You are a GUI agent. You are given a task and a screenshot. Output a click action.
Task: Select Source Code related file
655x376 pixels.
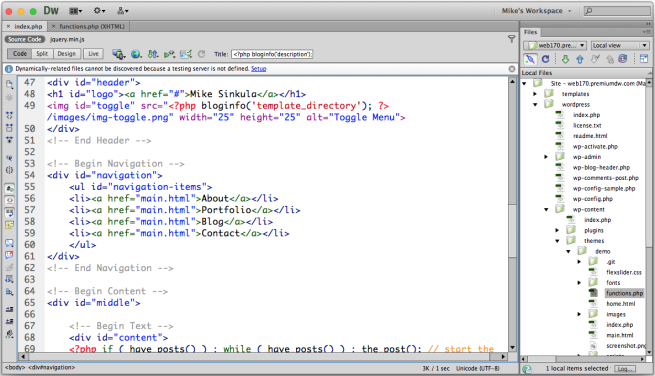pos(25,39)
